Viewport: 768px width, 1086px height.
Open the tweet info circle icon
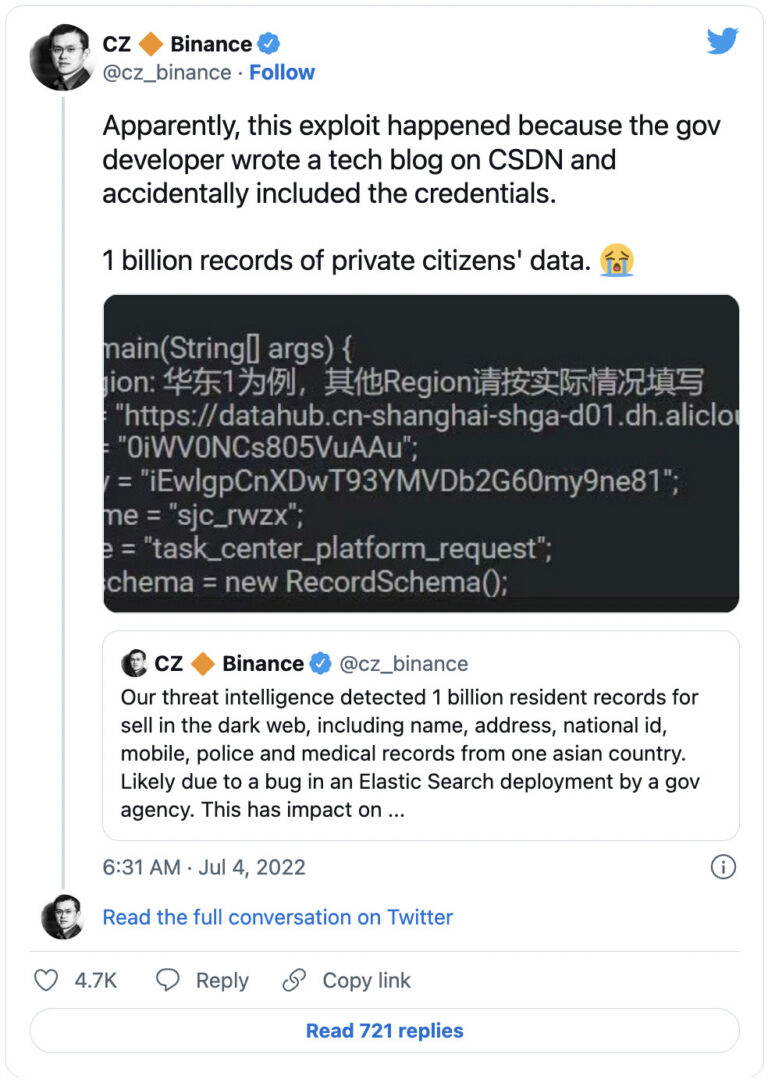point(723,866)
